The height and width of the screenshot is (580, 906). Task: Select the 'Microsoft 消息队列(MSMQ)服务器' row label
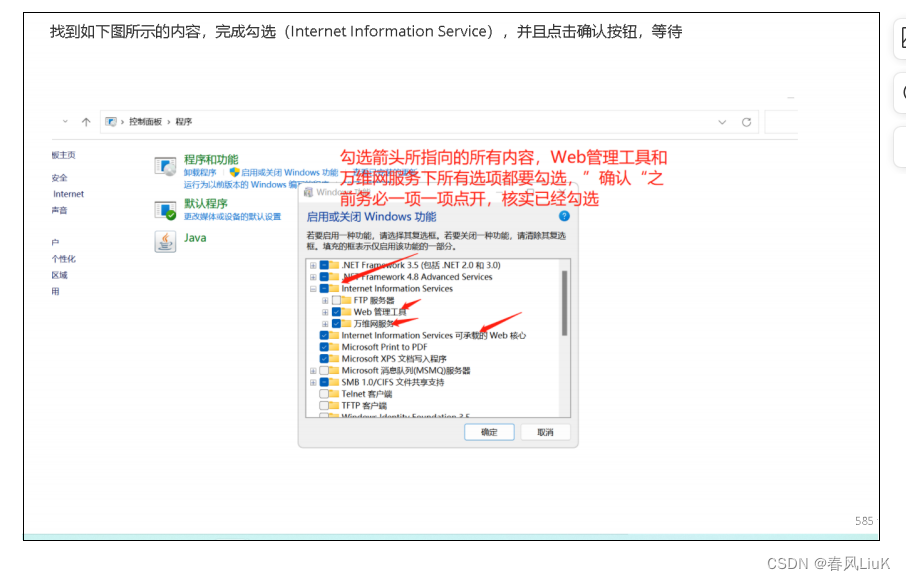[406, 370]
